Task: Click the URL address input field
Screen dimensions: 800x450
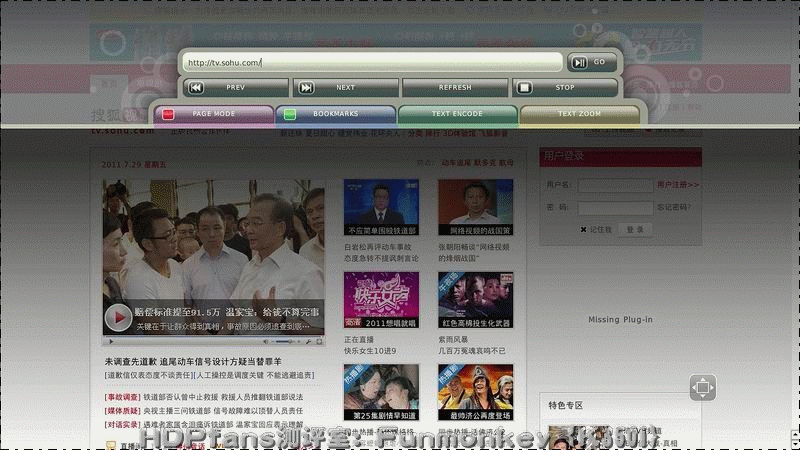Action: [x=372, y=62]
